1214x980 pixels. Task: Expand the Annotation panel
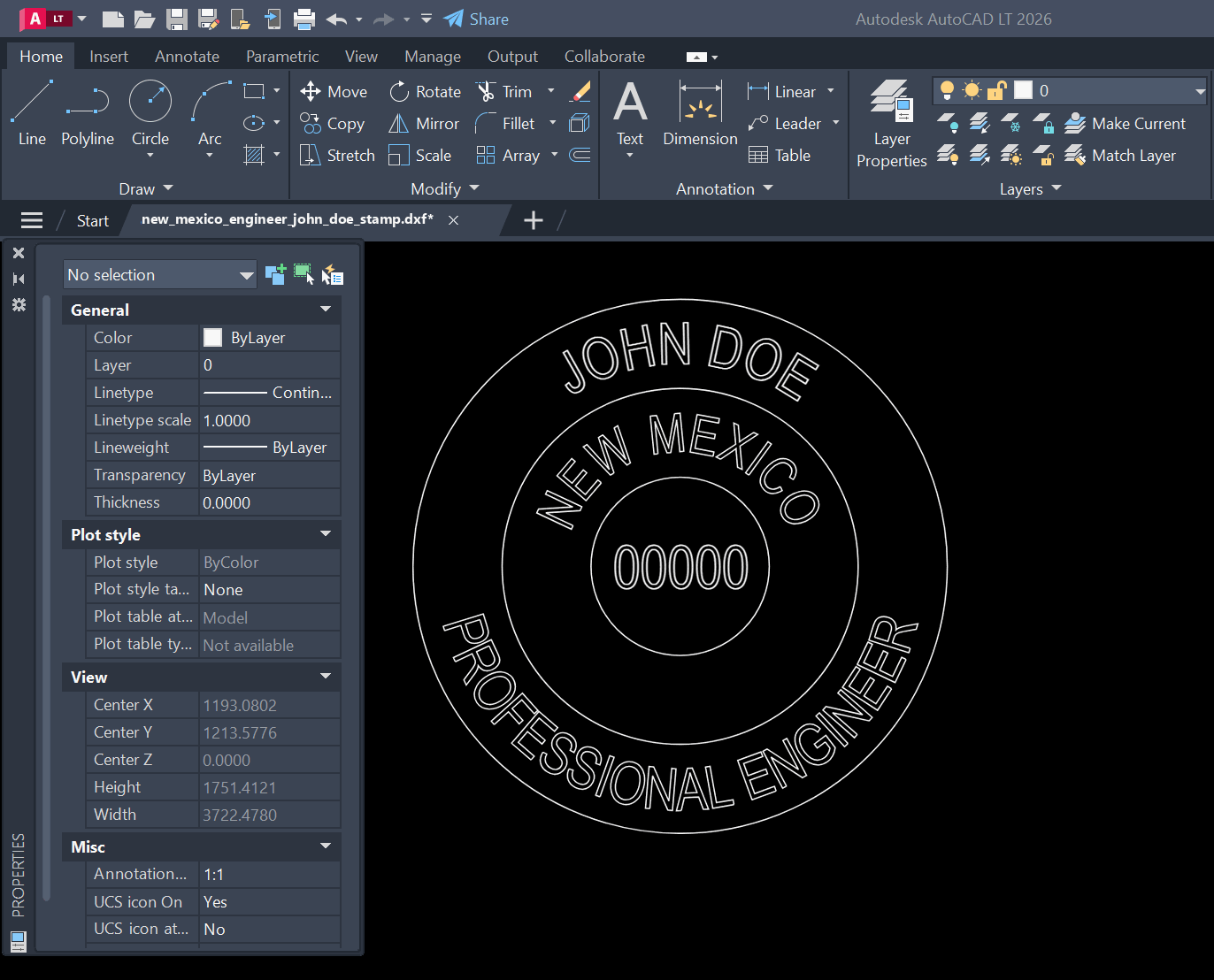tap(724, 188)
